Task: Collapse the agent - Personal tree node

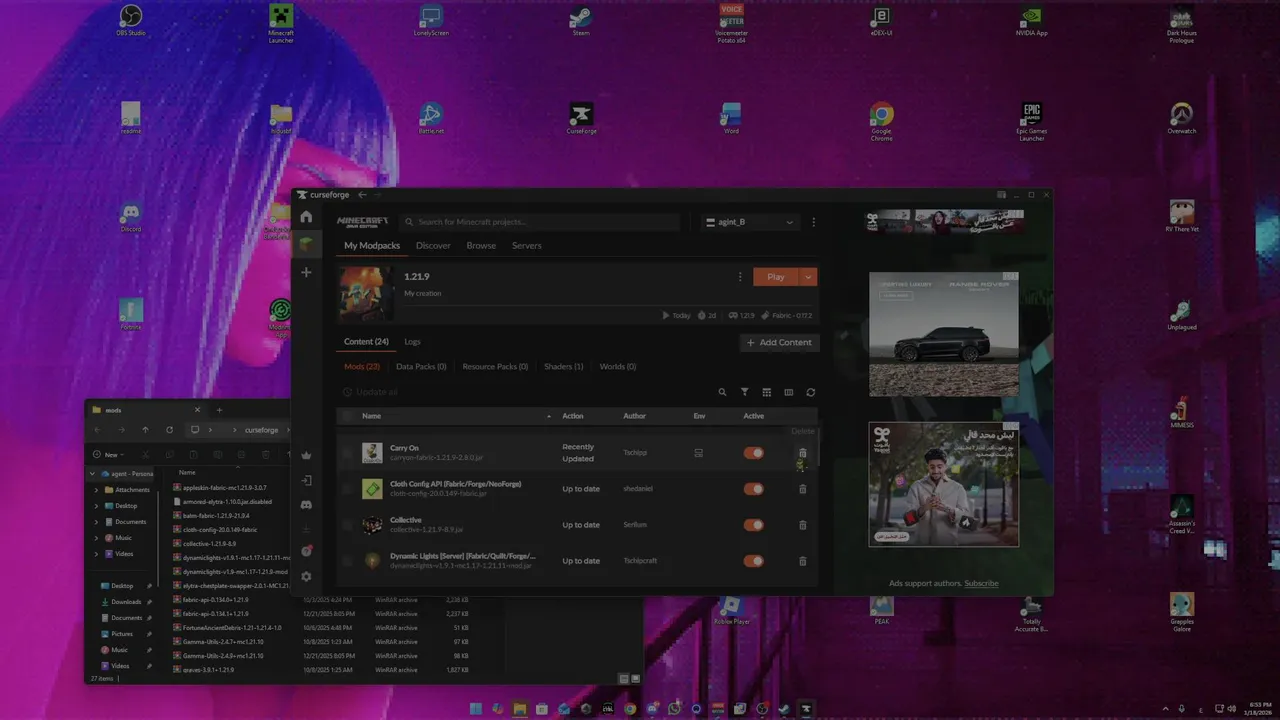Action: coord(92,473)
